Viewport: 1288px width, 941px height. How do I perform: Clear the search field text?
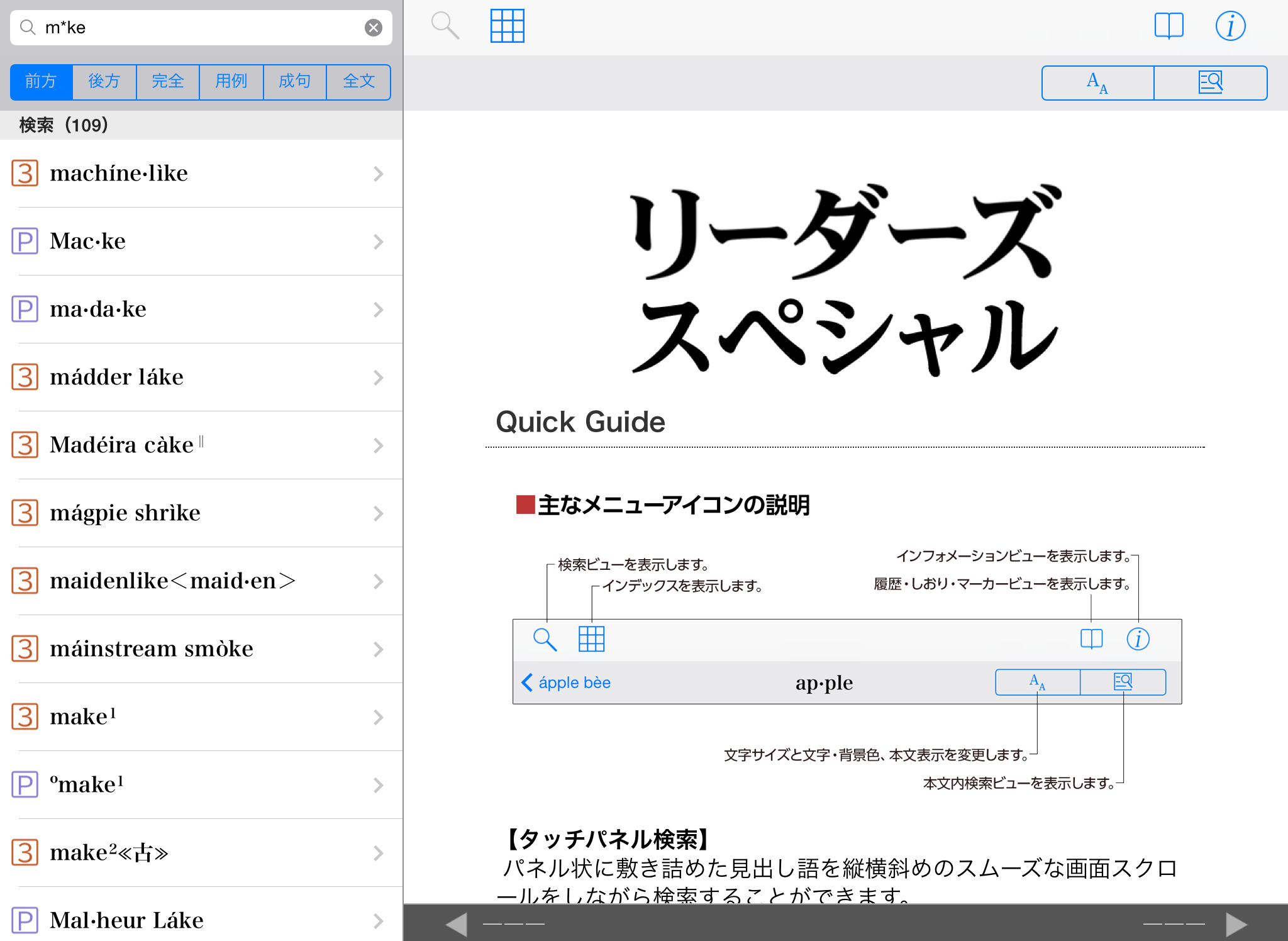coord(374,28)
